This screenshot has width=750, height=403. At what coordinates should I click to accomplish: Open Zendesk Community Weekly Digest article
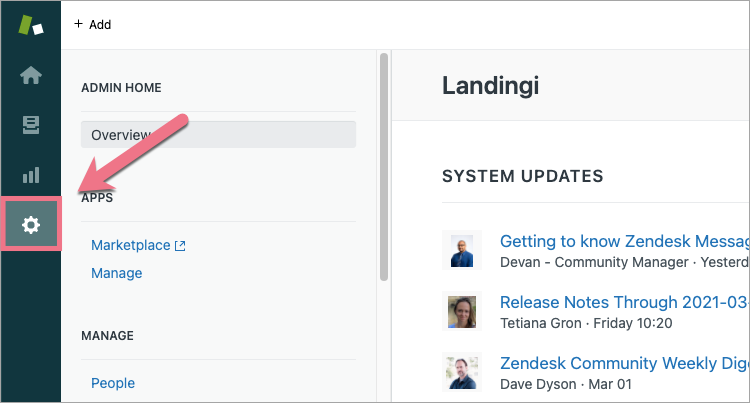624,363
